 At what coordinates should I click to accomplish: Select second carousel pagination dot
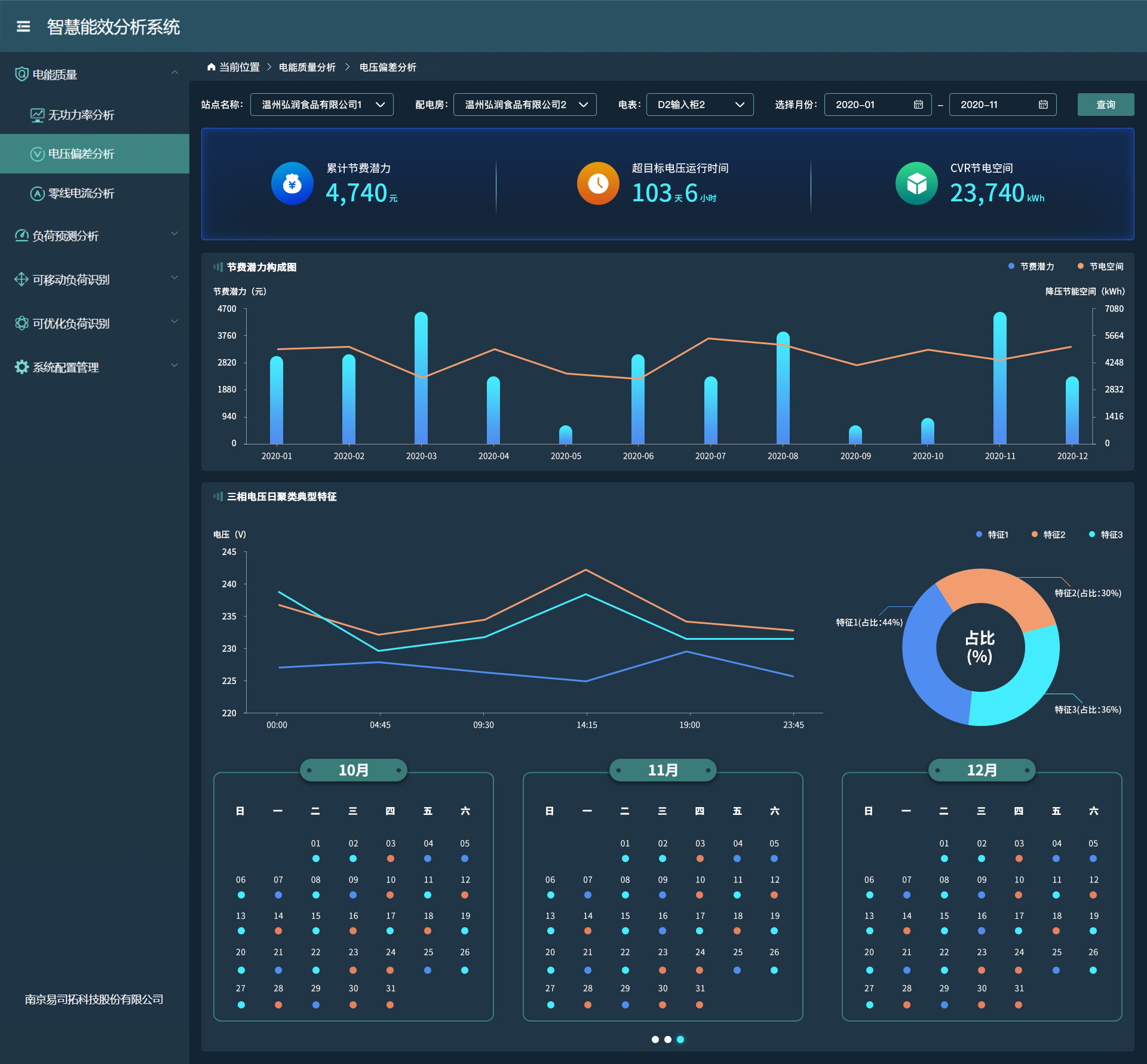(668, 1040)
